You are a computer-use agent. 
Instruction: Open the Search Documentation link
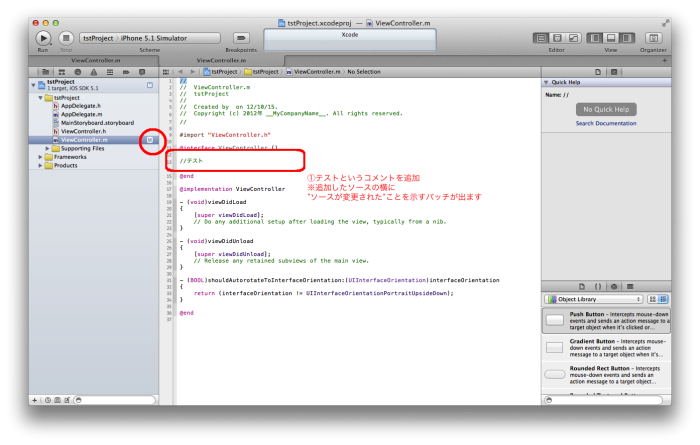606,123
